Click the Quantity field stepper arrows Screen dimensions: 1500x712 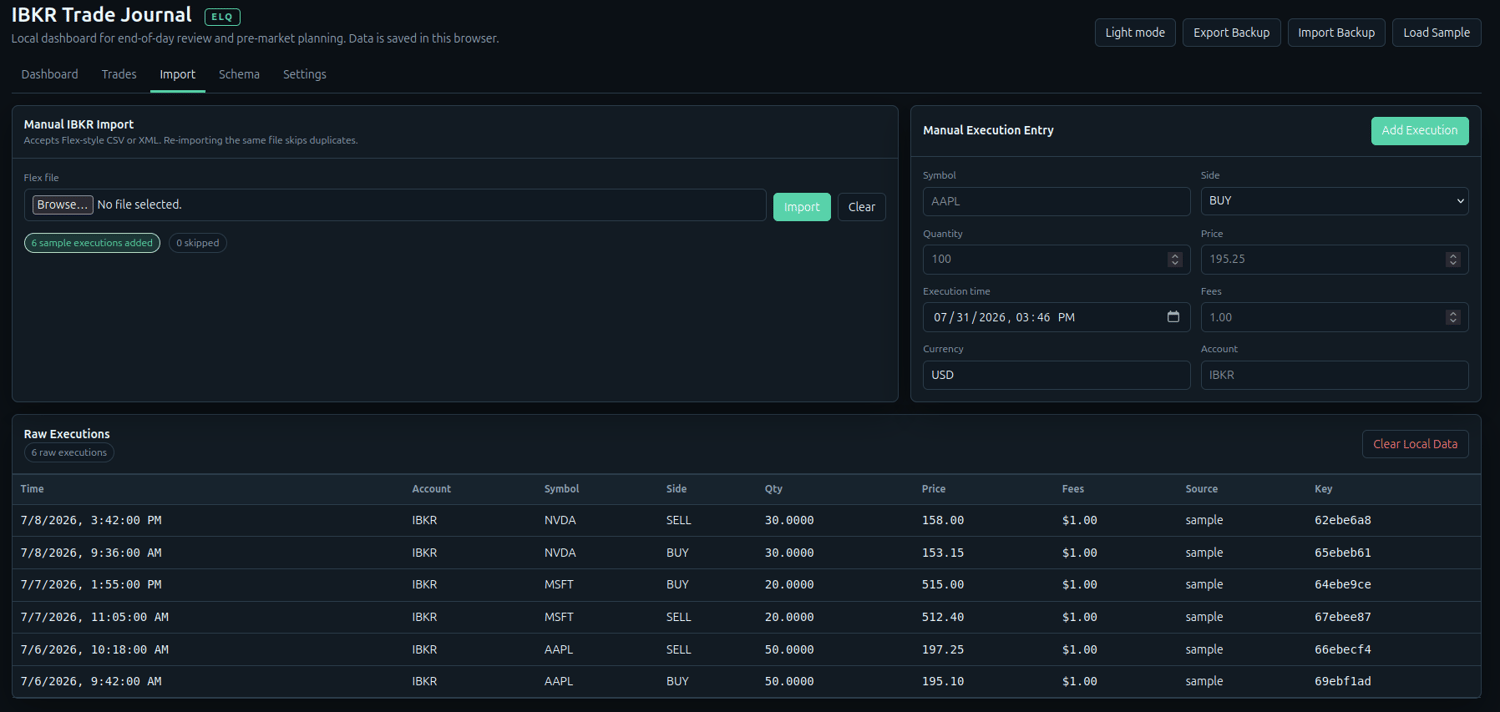(x=1175, y=259)
